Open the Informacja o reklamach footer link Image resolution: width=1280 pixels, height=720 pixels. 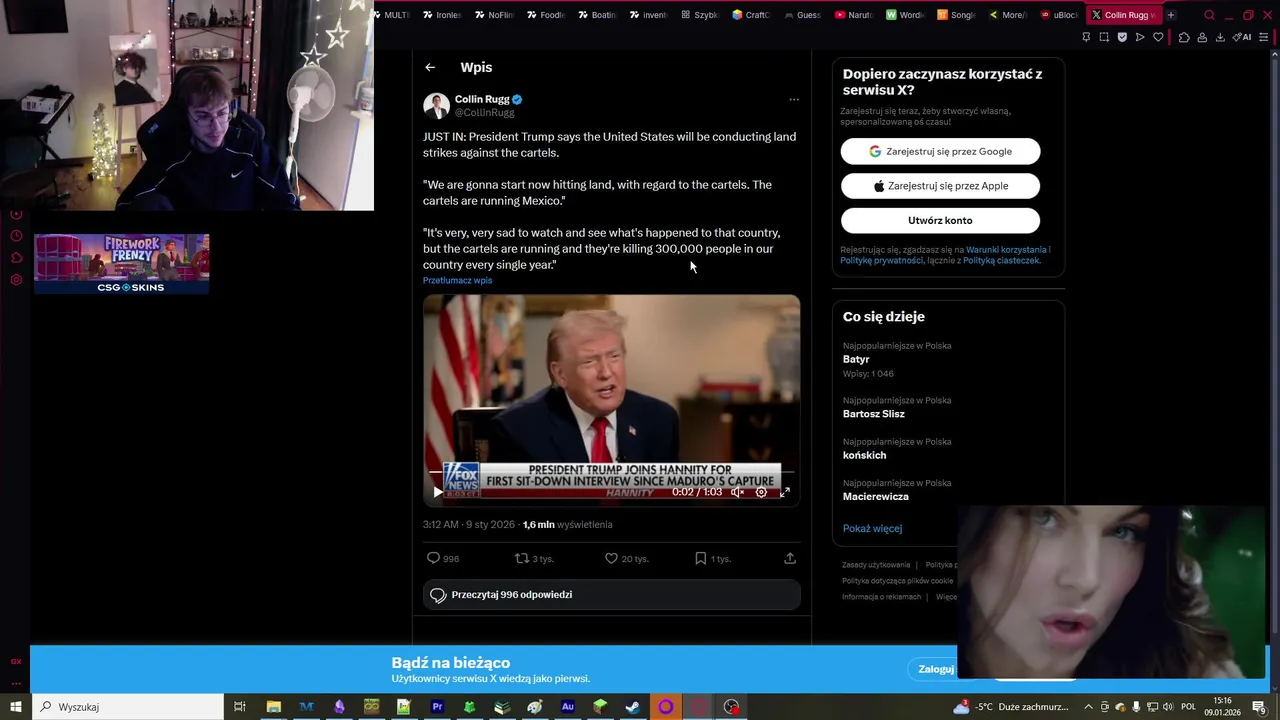[881, 597]
